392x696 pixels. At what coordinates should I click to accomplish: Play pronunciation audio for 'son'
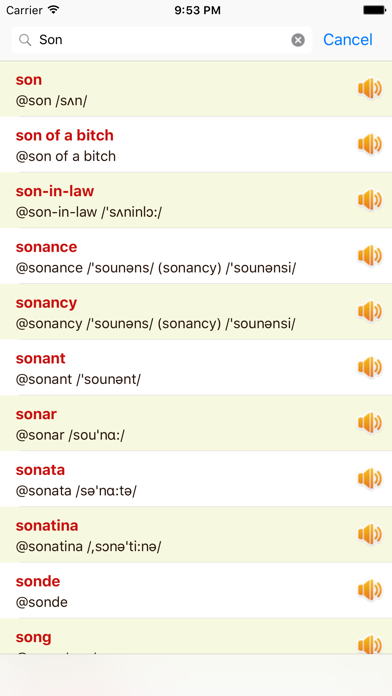point(370,89)
